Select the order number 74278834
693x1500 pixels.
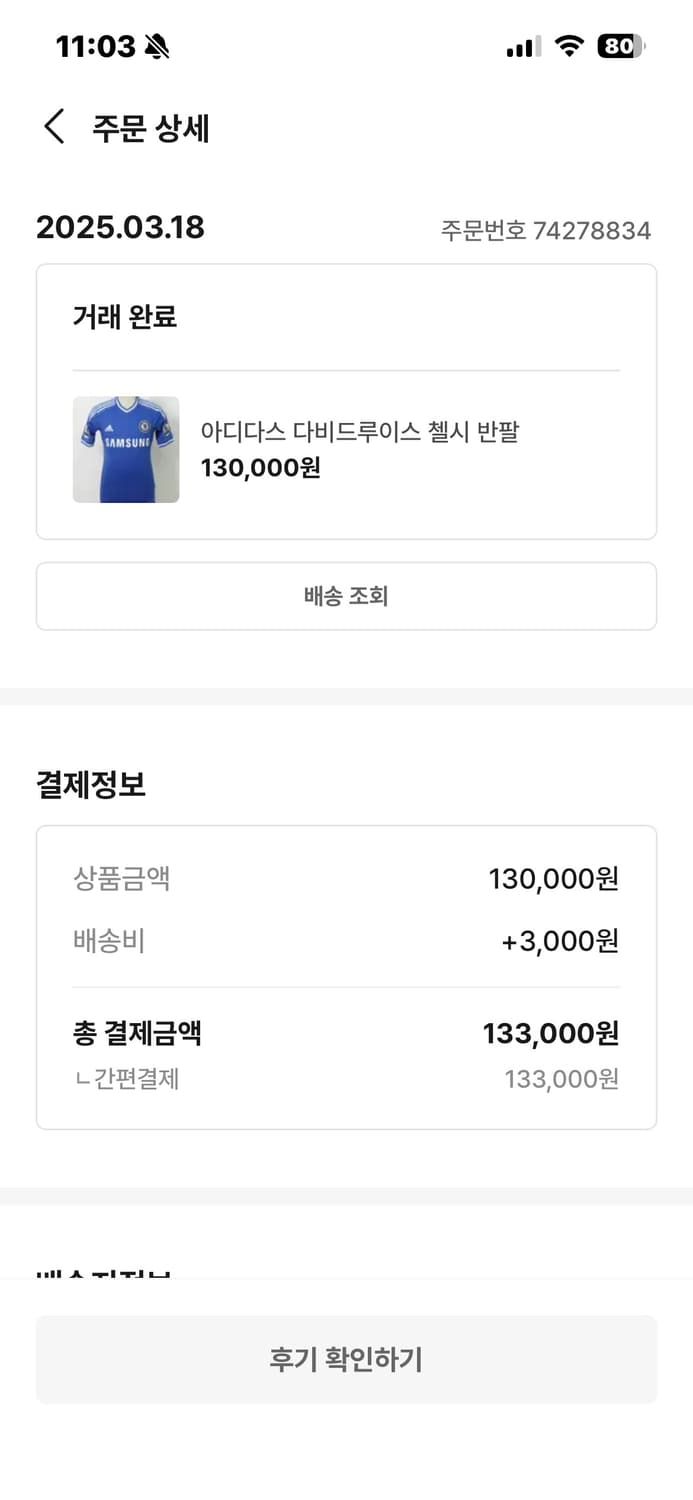coord(547,231)
